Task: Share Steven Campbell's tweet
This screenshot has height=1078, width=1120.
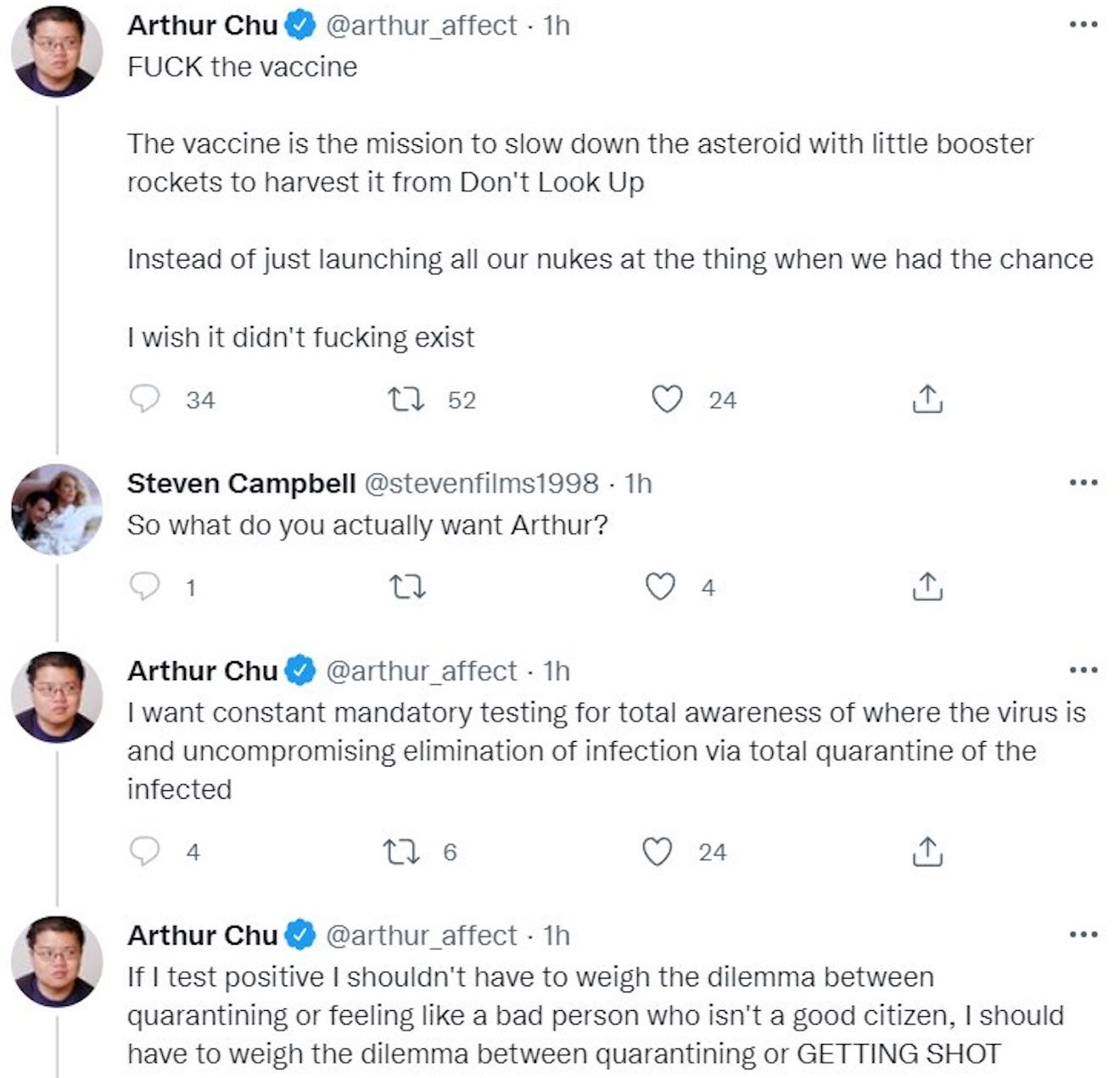Action: [x=927, y=587]
